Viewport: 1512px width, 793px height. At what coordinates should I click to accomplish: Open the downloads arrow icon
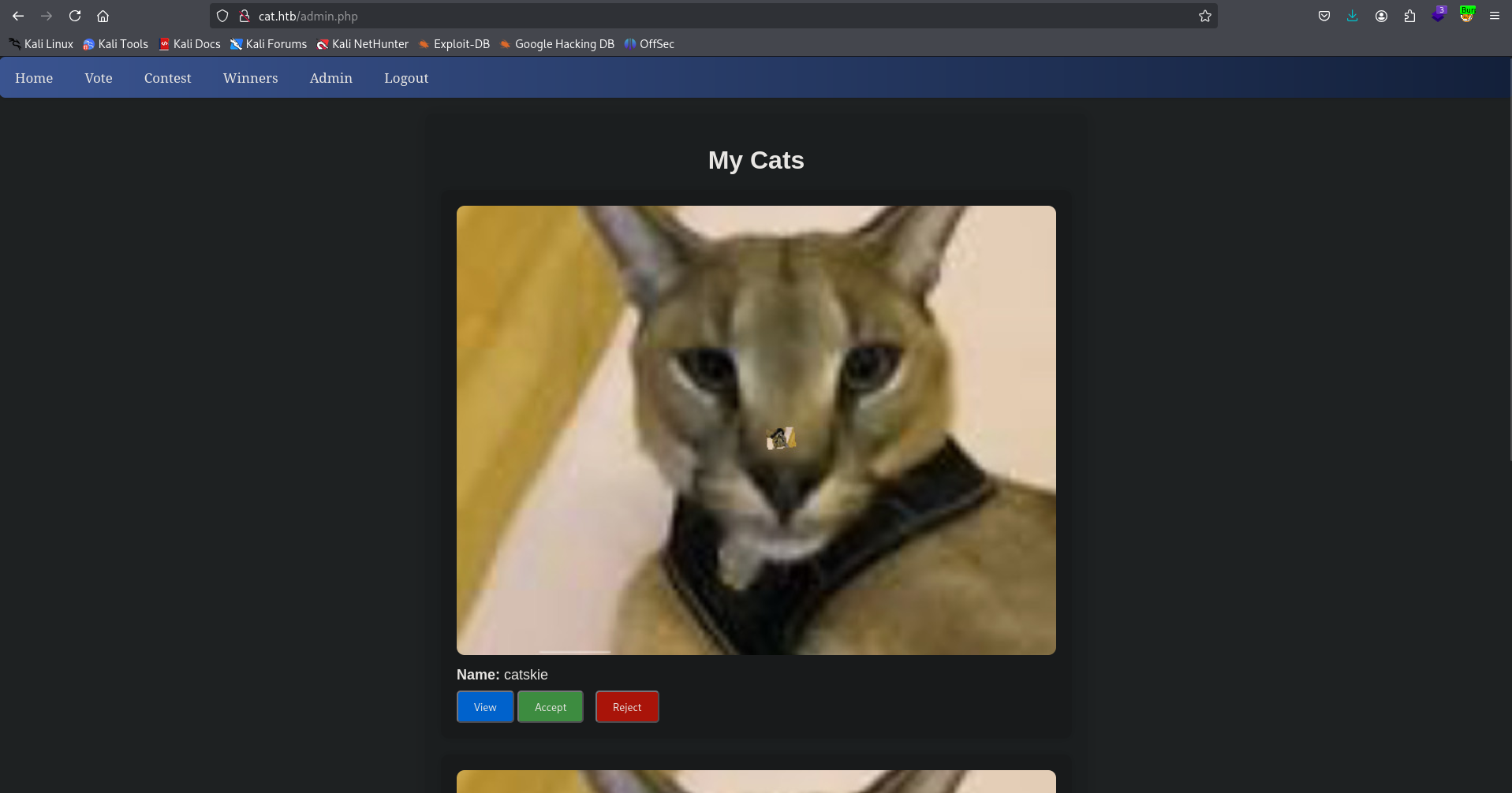click(1353, 16)
